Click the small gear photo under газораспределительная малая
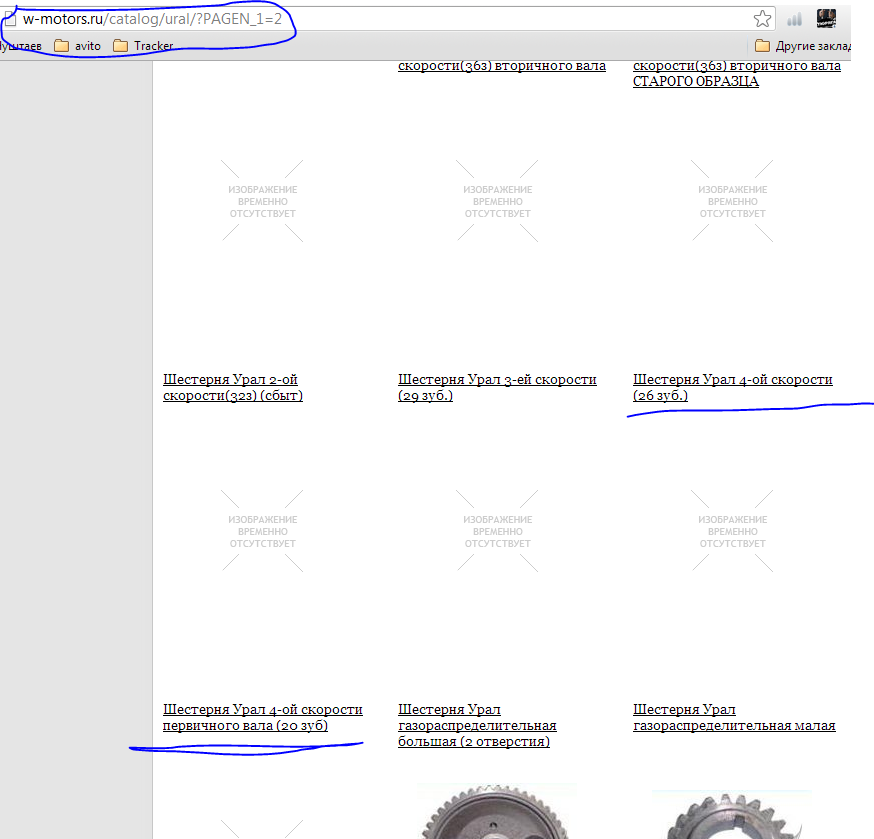Image resolution: width=874 pixels, height=839 pixels. (731, 814)
